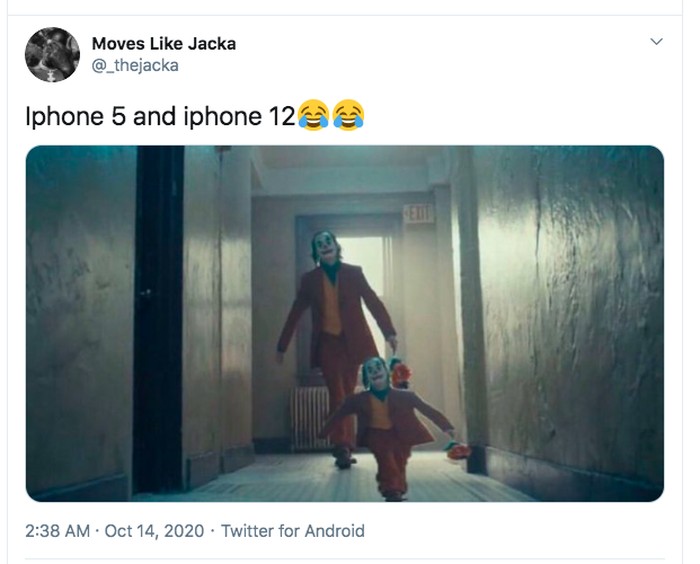The height and width of the screenshot is (564, 700).
Task: Click the second laughing-crying emoji
Action: tap(348, 115)
